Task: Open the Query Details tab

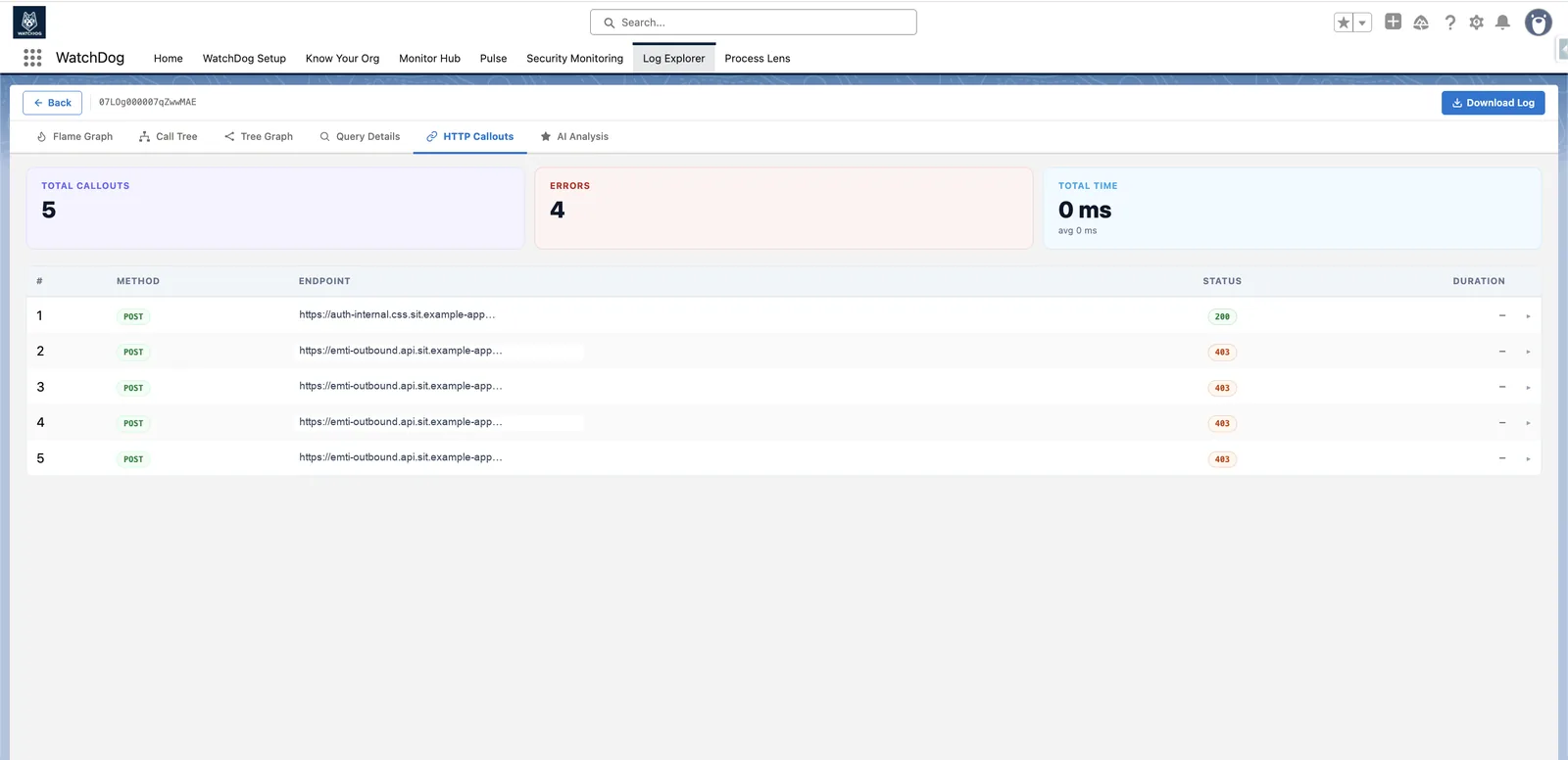Action: [360, 137]
